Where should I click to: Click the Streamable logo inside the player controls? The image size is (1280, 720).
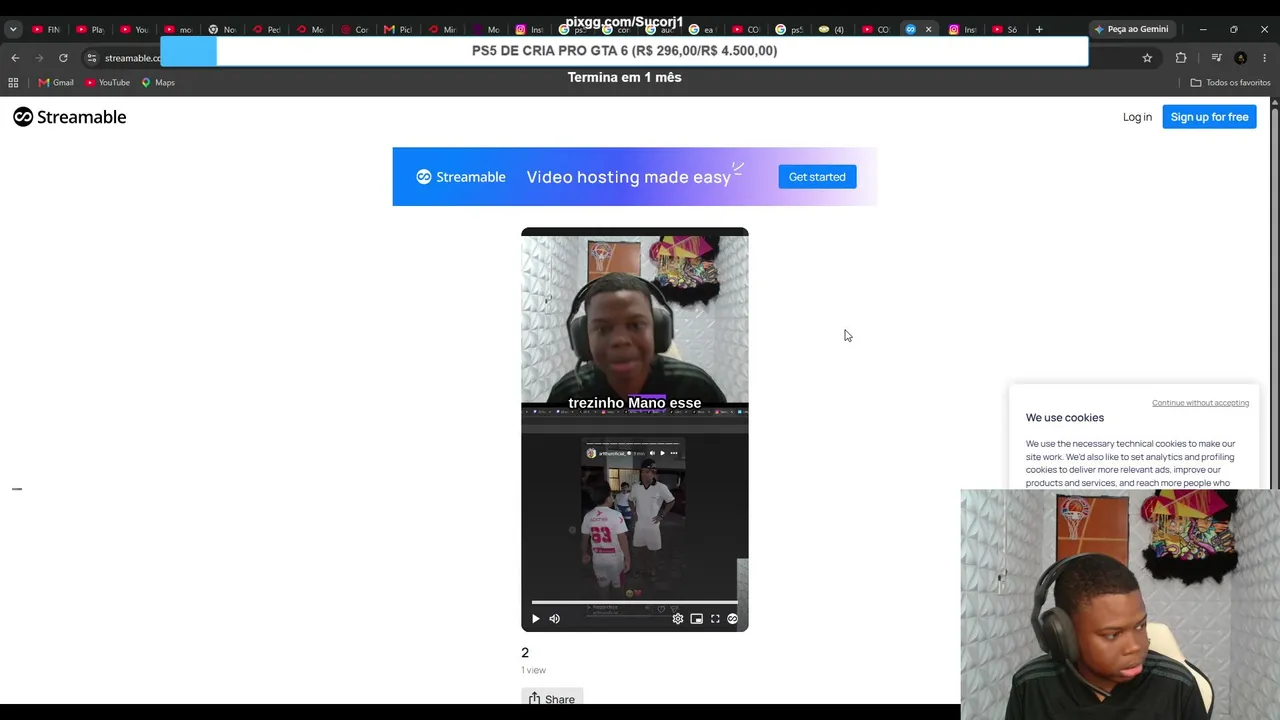tap(733, 619)
